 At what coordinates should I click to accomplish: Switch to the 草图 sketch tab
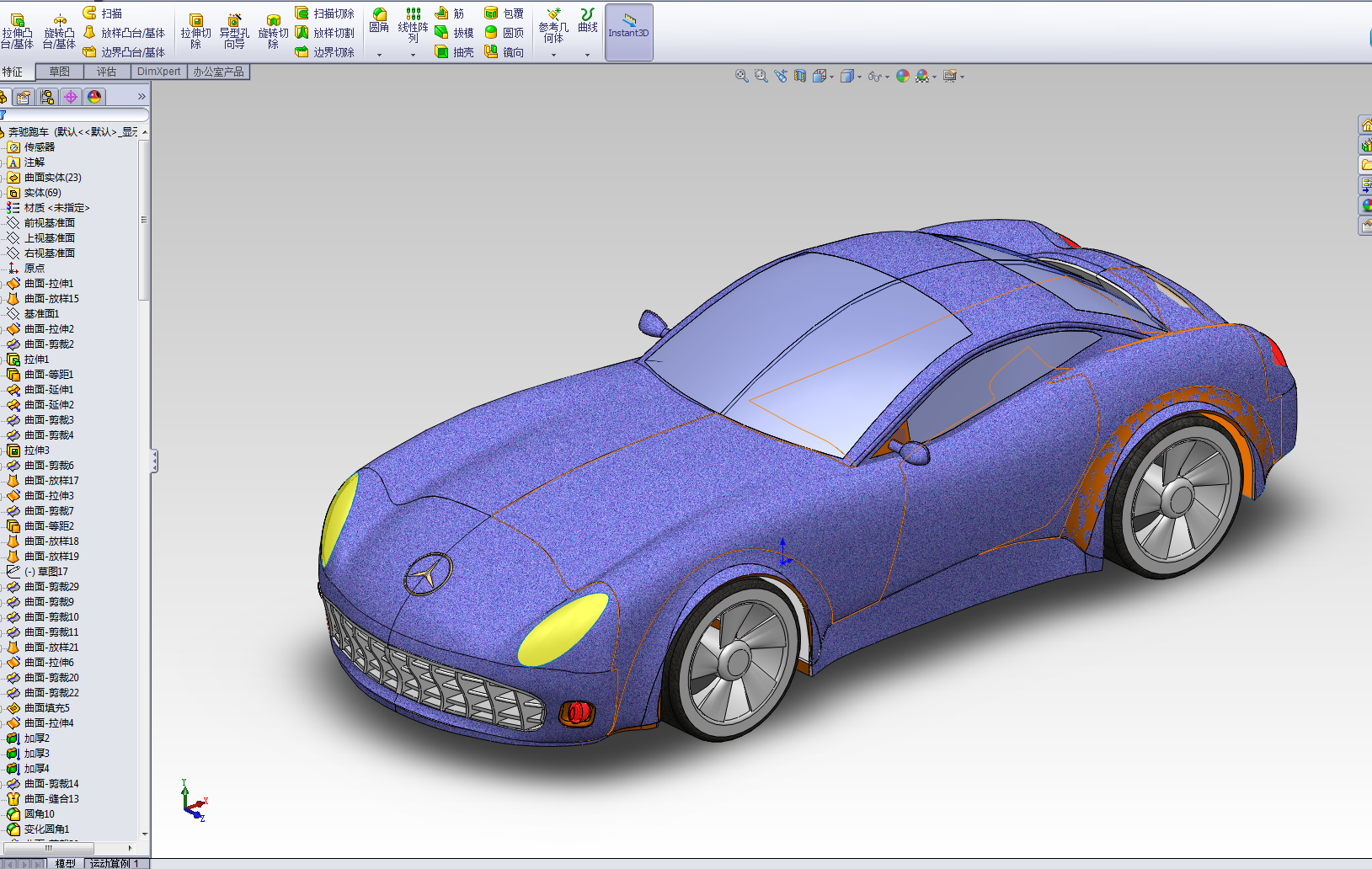coord(60,72)
